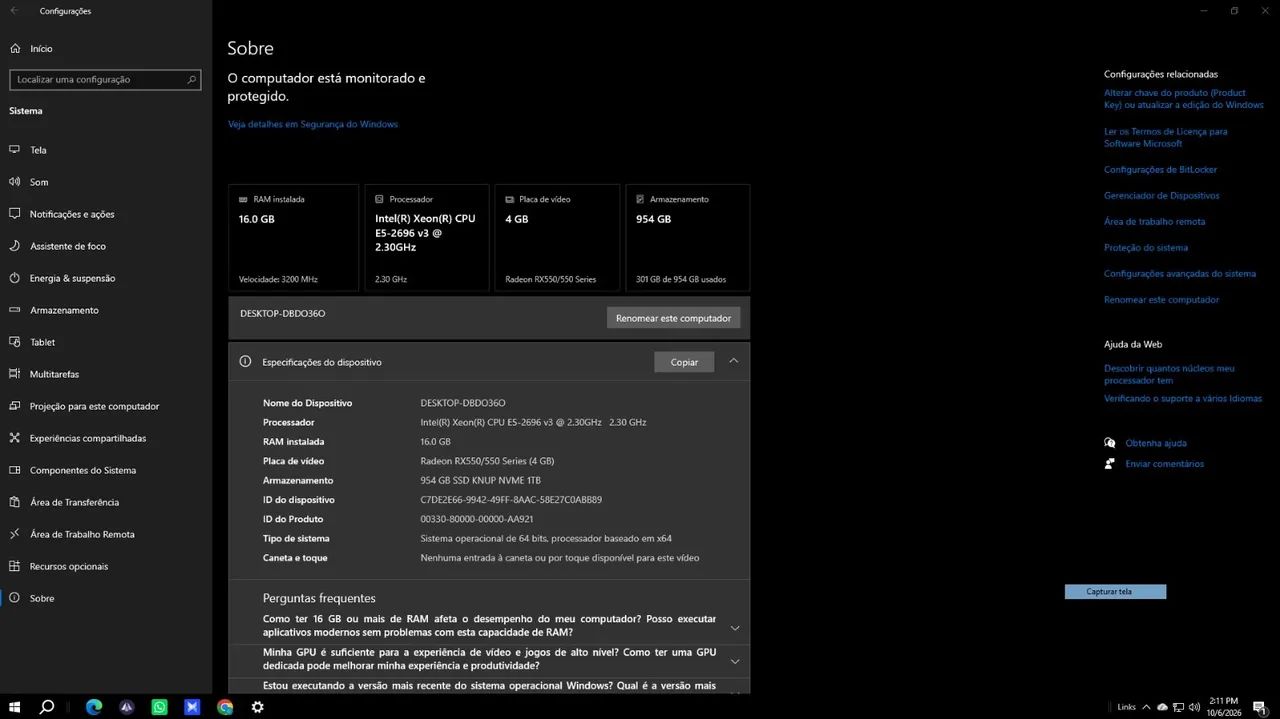The height and width of the screenshot is (719, 1280).
Task: Expand the 16 GB RAM question
Action: pyautogui.click(x=735, y=628)
